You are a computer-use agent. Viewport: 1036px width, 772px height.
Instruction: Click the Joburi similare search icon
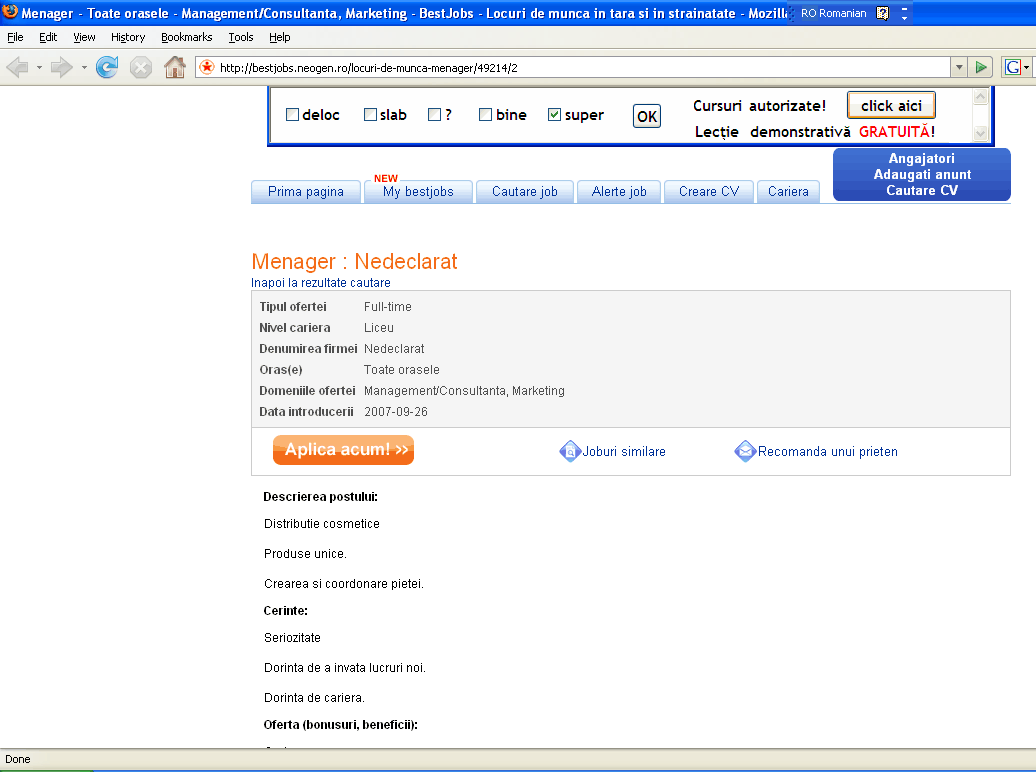pos(570,451)
